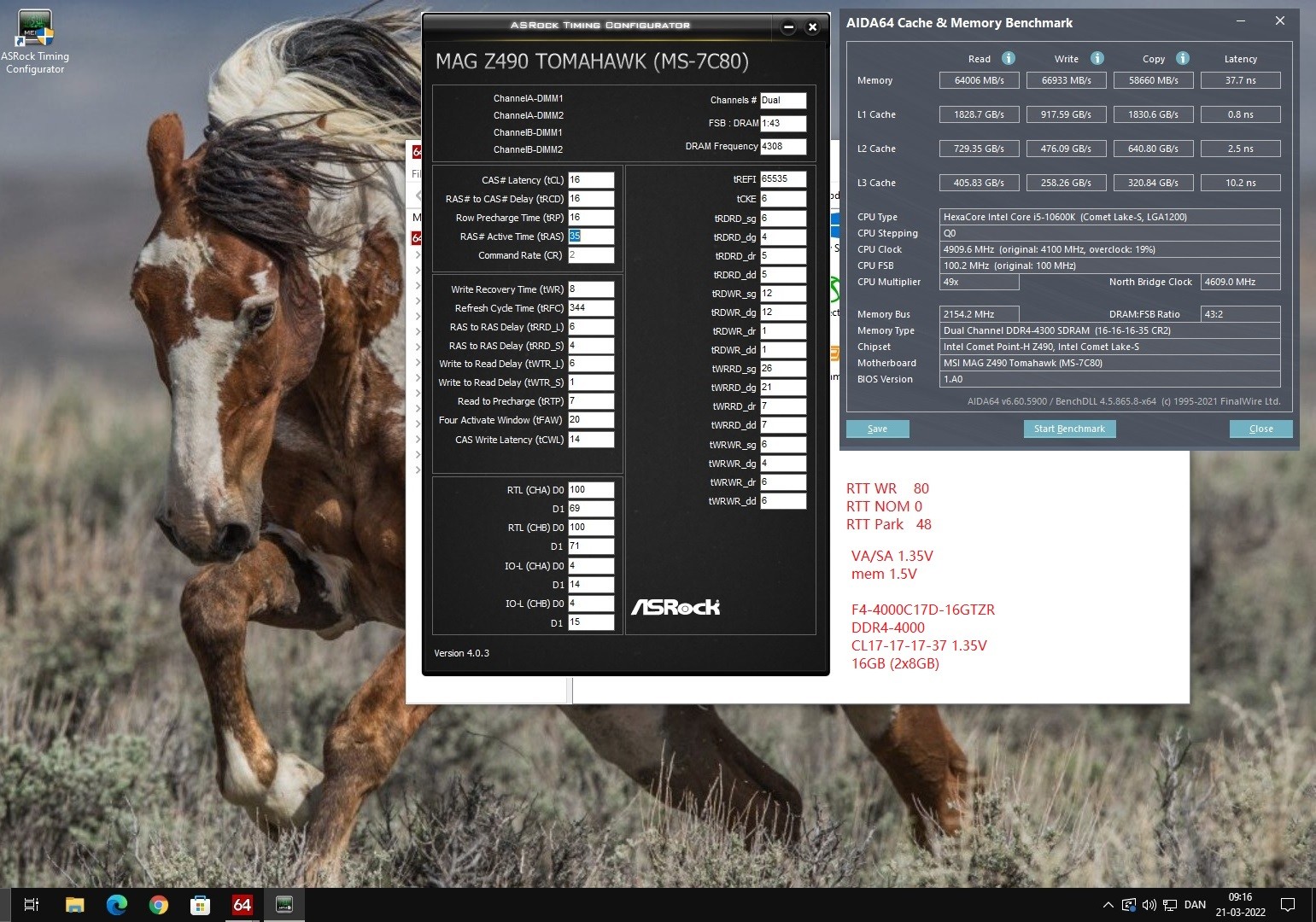Click the CAS Write Latency (tCWL) field
The width and height of the screenshot is (1316, 922).
coord(591,440)
